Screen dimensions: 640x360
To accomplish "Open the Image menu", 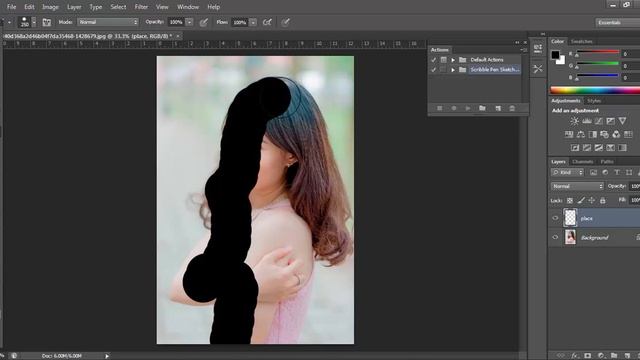I will (x=51, y=7).
